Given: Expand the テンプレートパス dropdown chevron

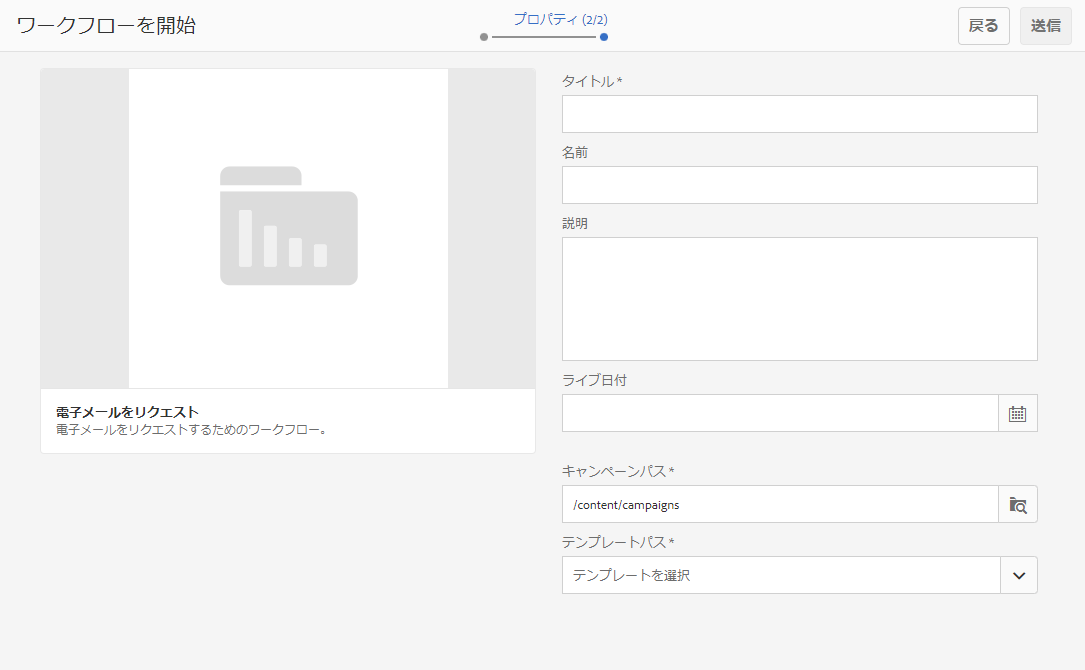Looking at the screenshot, I should (x=1019, y=575).
